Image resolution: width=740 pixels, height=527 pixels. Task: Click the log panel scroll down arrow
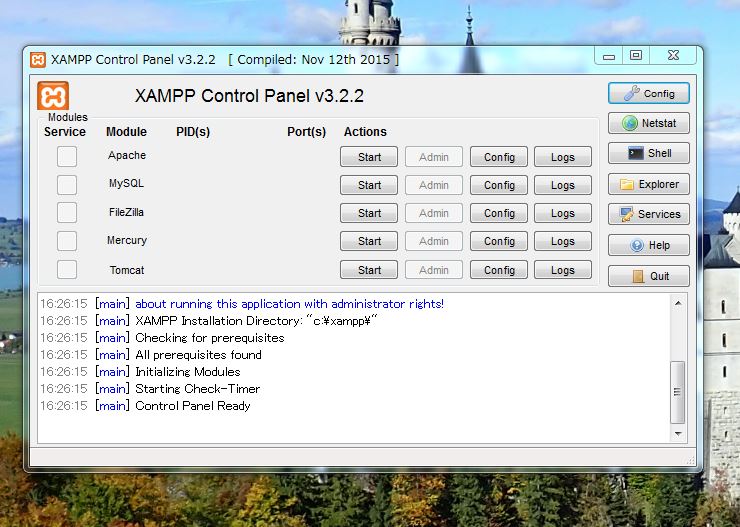[679, 434]
